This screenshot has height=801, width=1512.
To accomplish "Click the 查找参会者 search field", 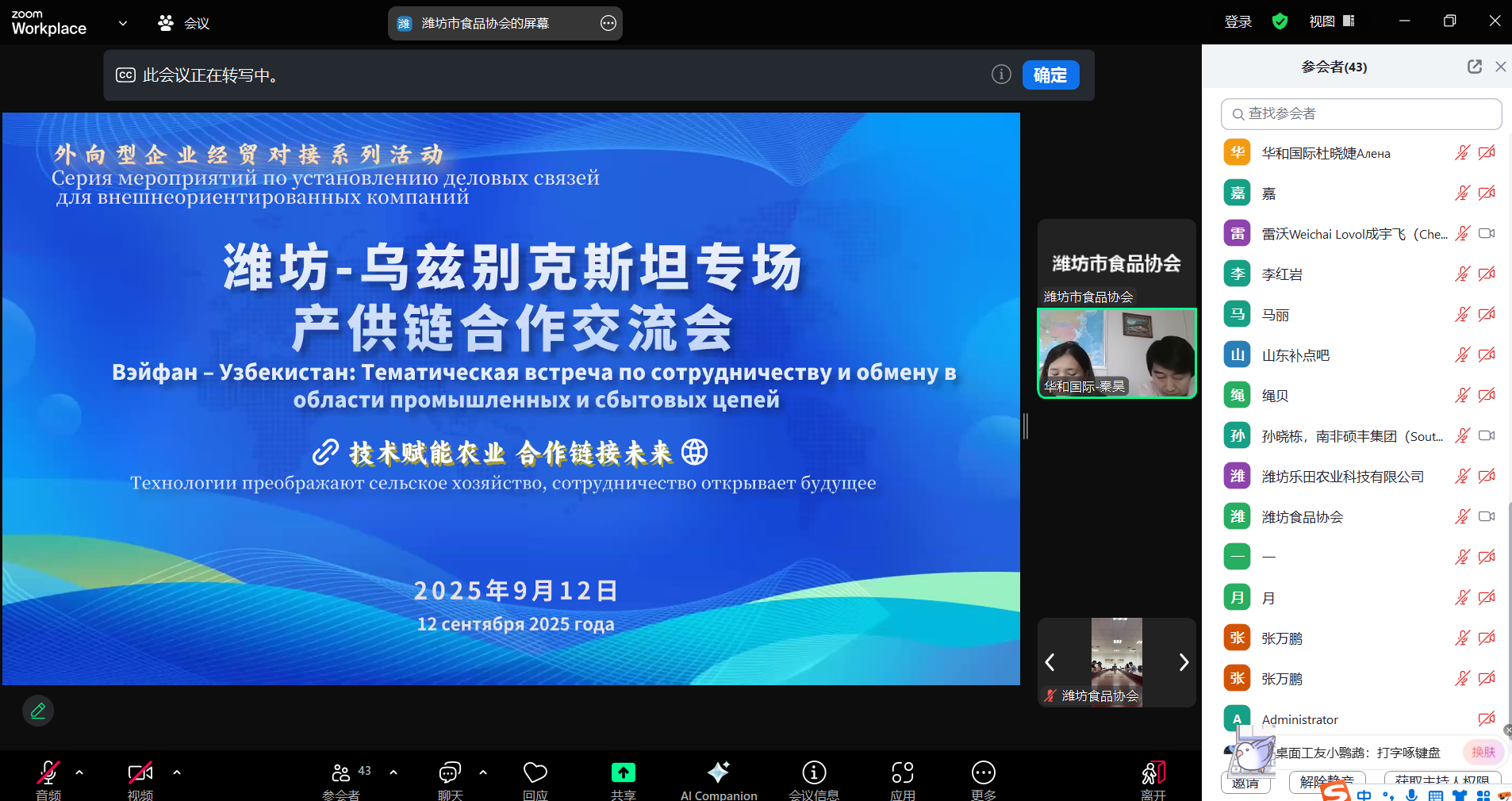I will pyautogui.click(x=1360, y=114).
